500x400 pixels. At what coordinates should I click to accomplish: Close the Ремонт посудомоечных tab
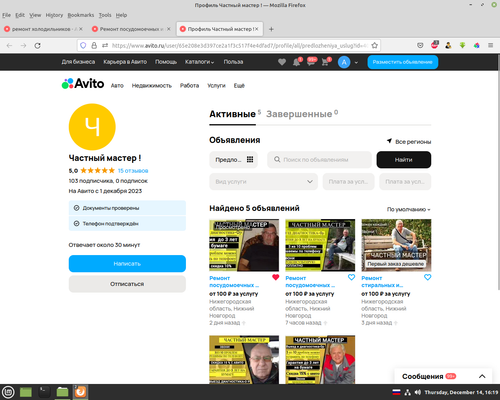point(169,29)
